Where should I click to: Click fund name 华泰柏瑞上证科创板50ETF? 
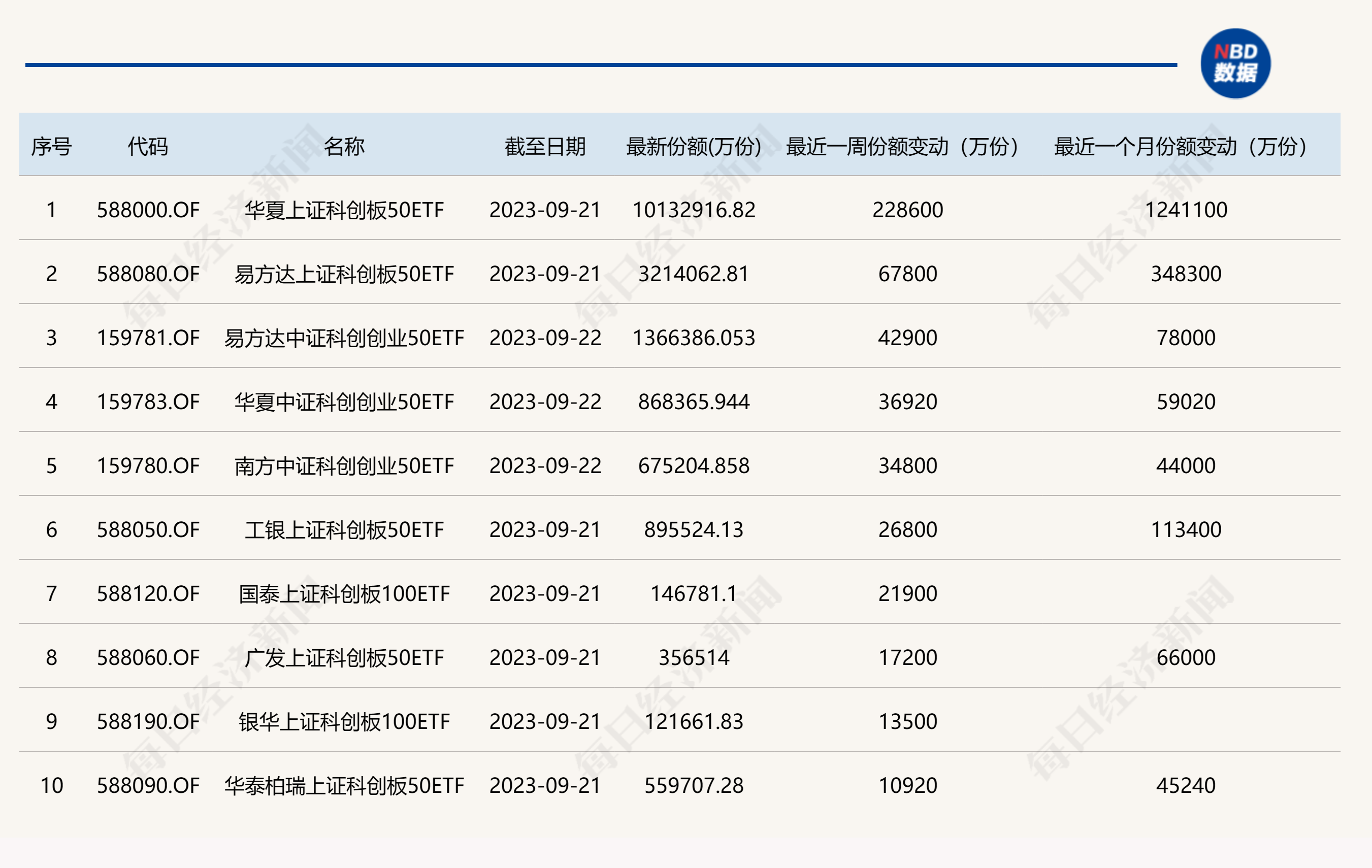click(344, 785)
